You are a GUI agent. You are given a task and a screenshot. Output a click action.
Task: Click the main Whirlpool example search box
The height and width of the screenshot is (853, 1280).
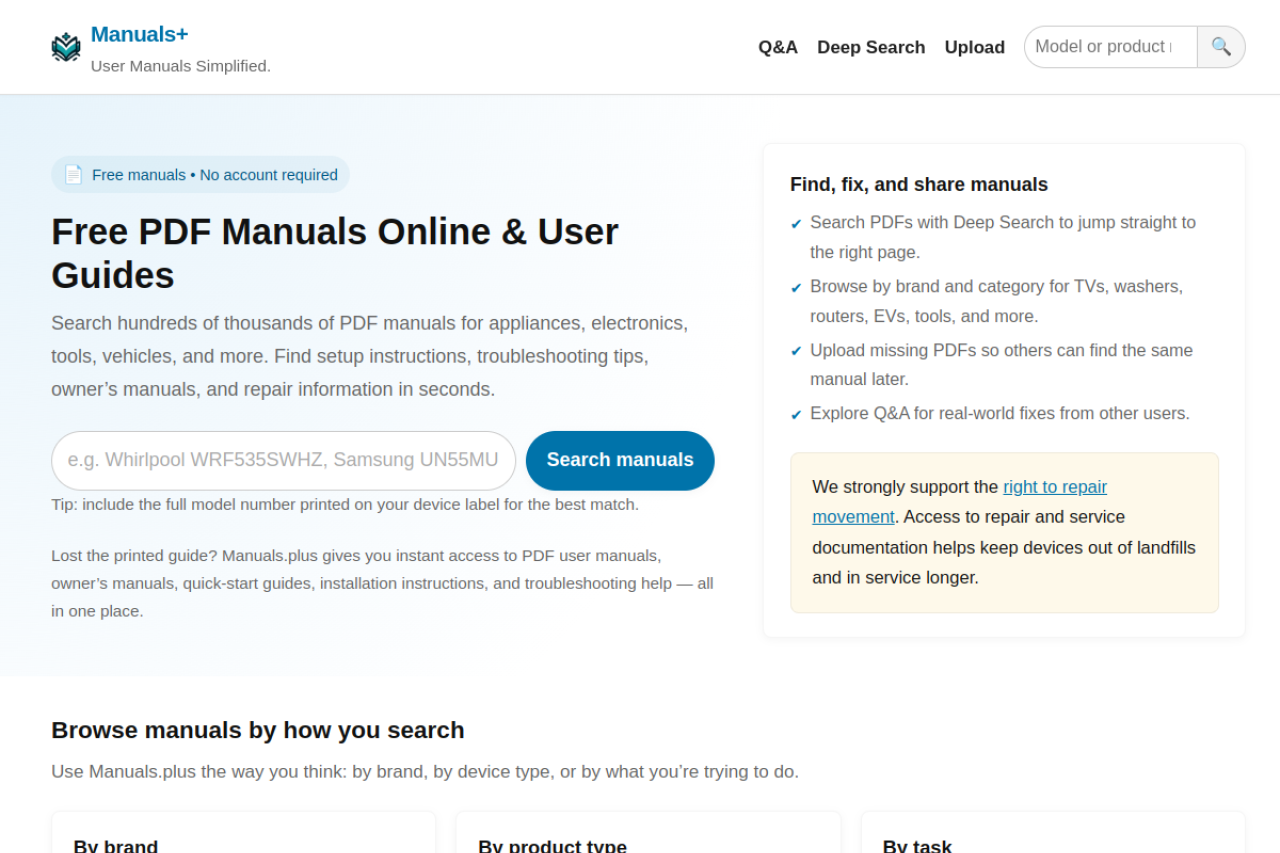pos(283,460)
